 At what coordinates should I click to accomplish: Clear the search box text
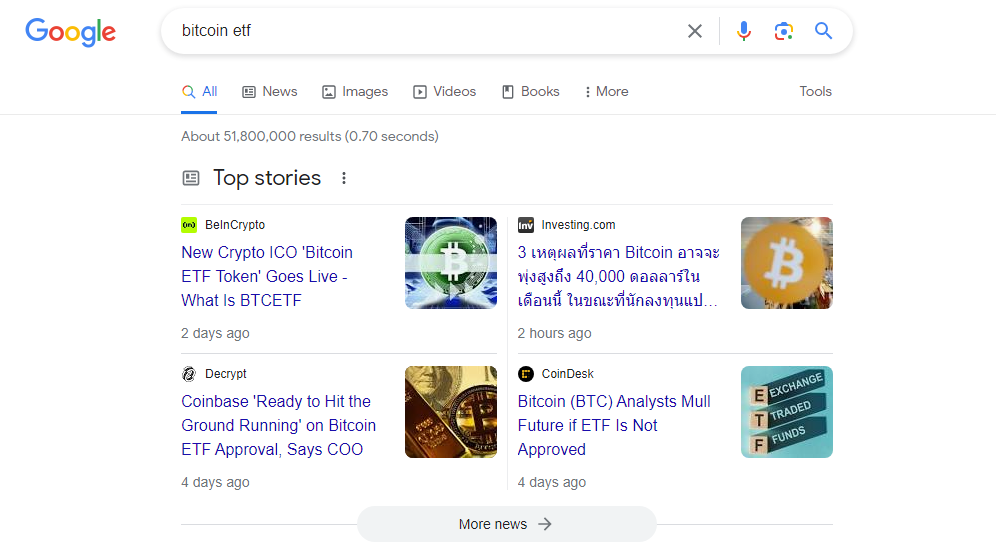pyautogui.click(x=695, y=31)
